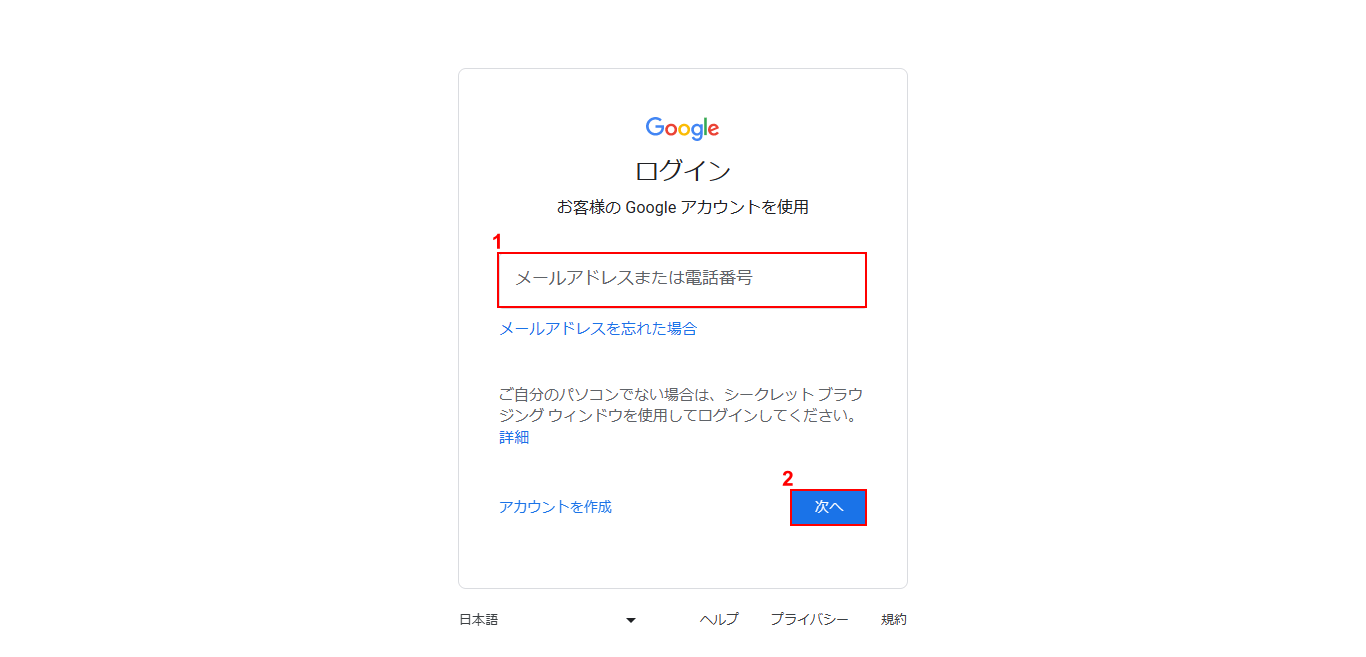Click the red annotation number 1

[497, 241]
